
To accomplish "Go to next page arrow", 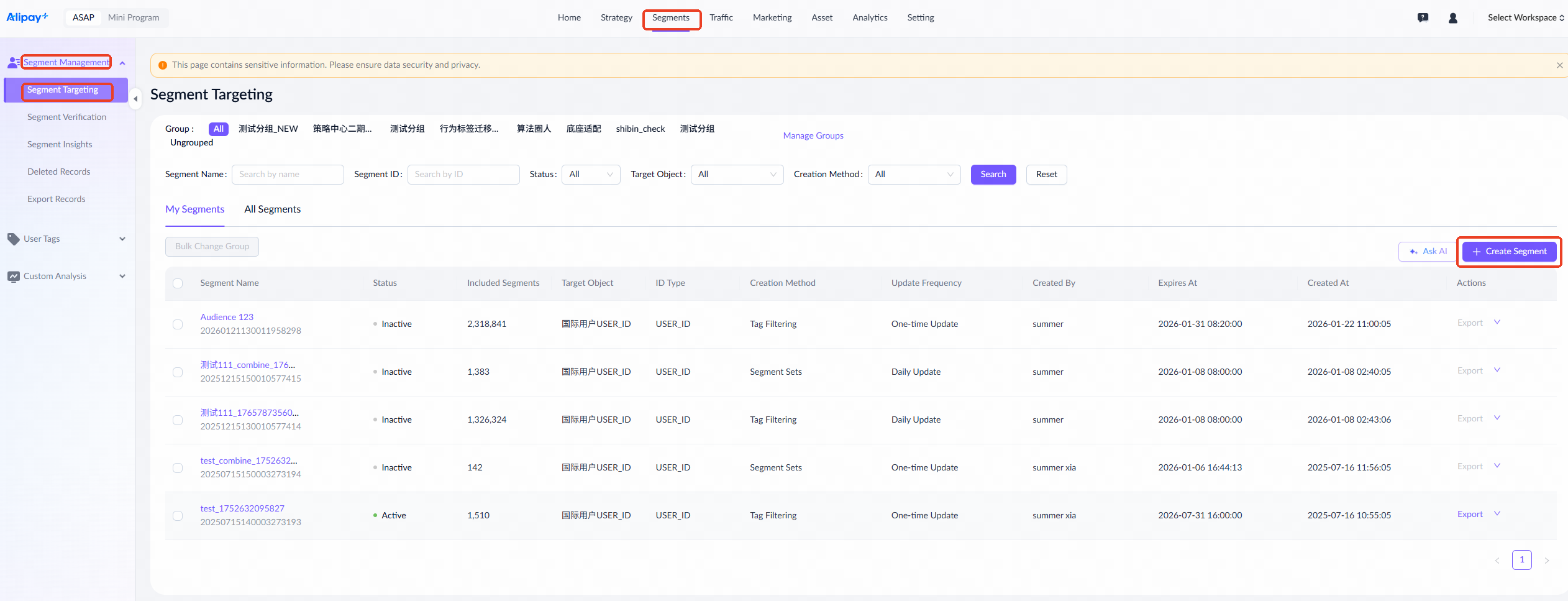I will point(1546,561).
